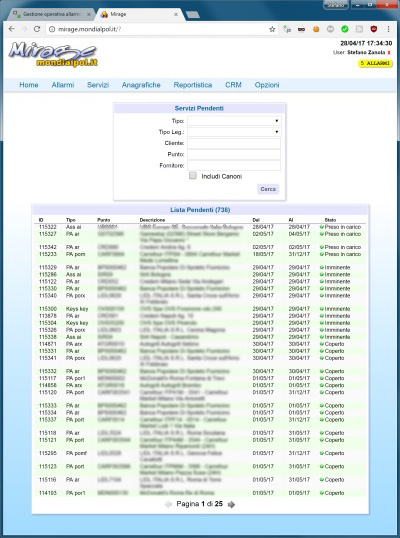Click the green status icon for row 114193
This screenshot has height=538, width=400.
[x=322, y=493]
